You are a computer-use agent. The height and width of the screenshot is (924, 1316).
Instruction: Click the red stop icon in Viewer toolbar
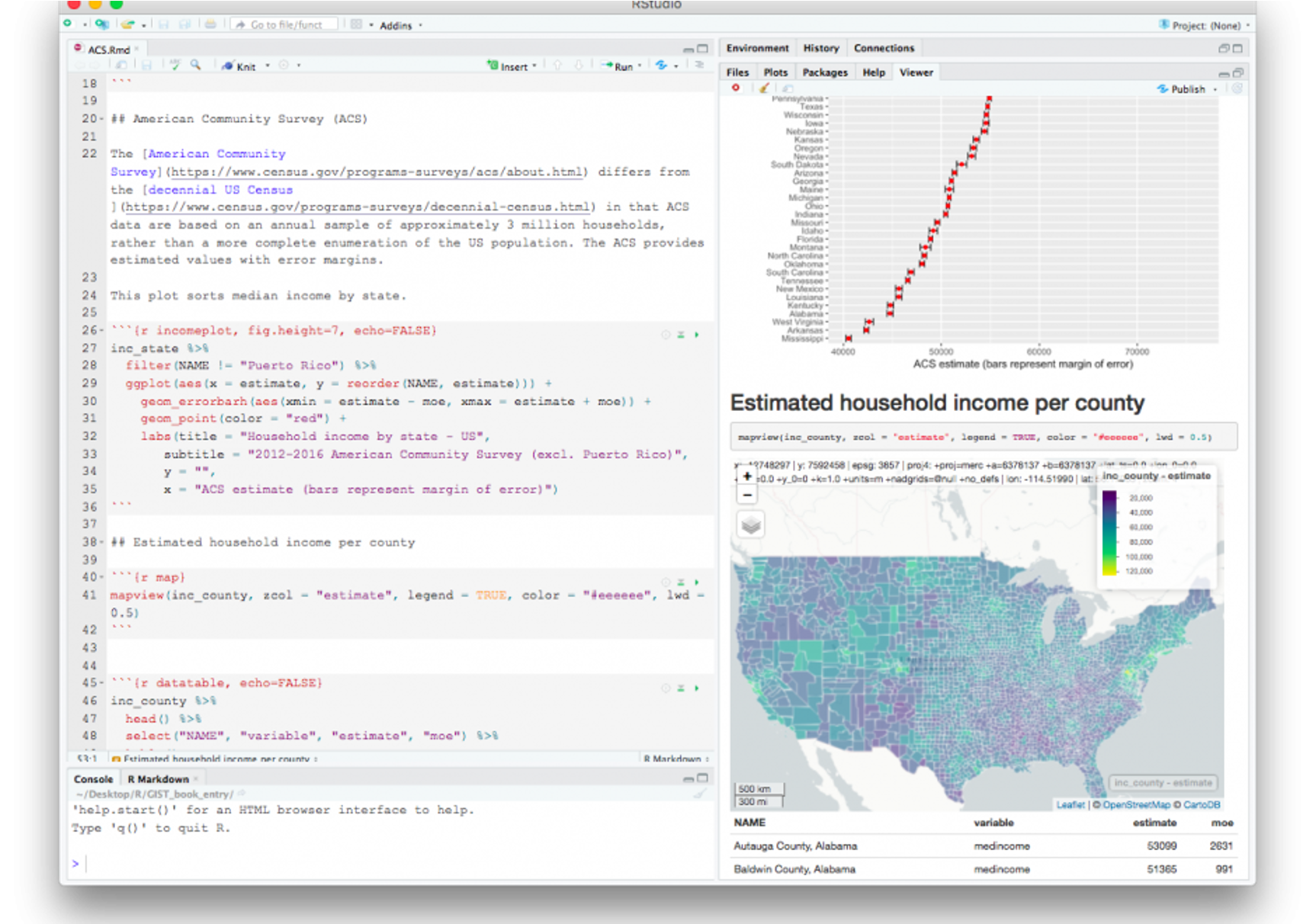pyautogui.click(x=736, y=88)
